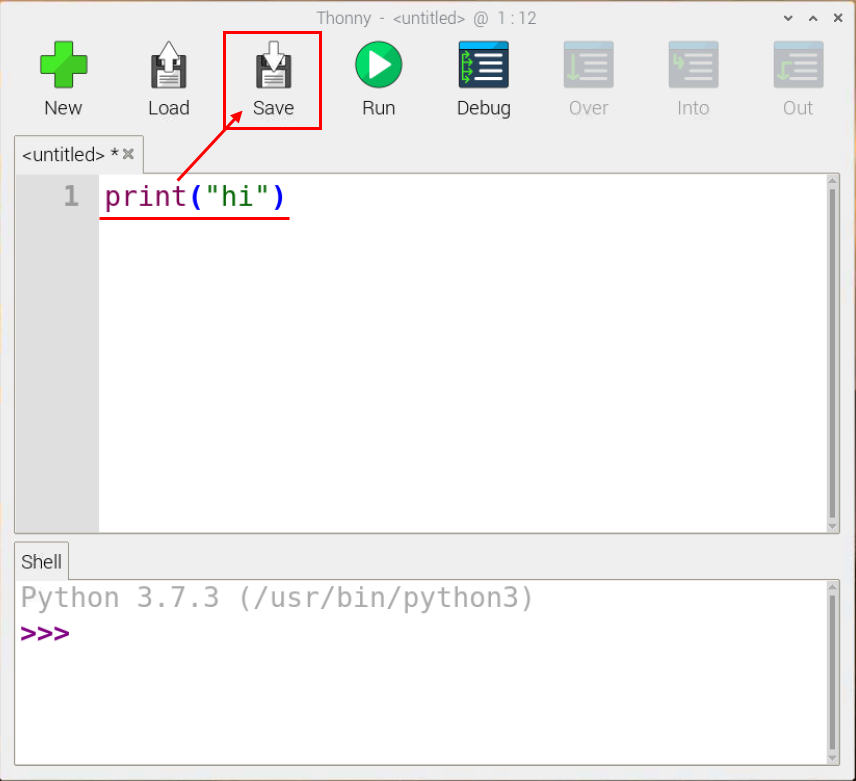Image resolution: width=856 pixels, height=781 pixels.
Task: Click the editor scrollbar down arrow
Action: click(x=833, y=526)
